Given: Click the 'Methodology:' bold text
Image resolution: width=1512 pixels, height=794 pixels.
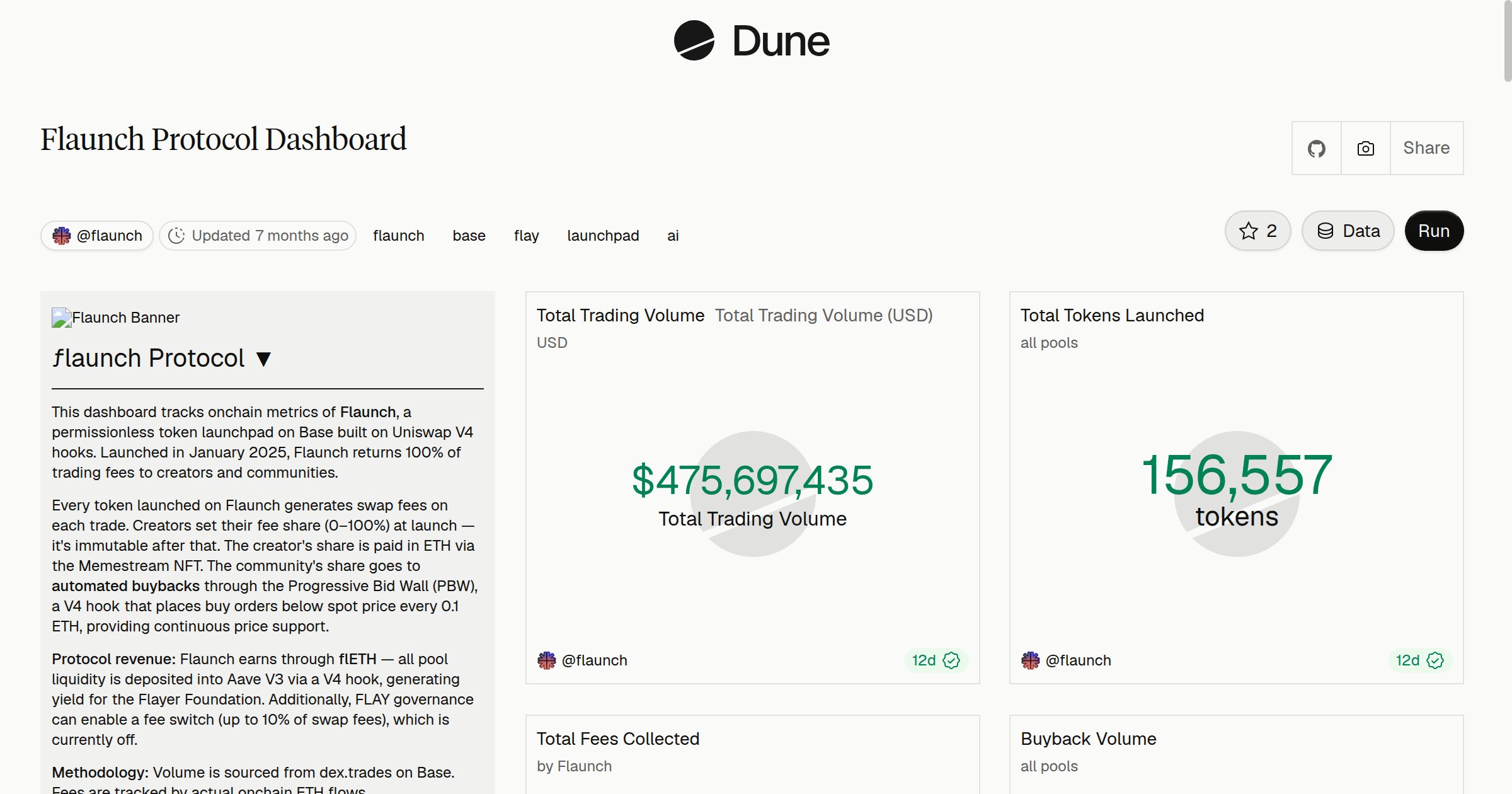Looking at the screenshot, I should click(x=100, y=773).
